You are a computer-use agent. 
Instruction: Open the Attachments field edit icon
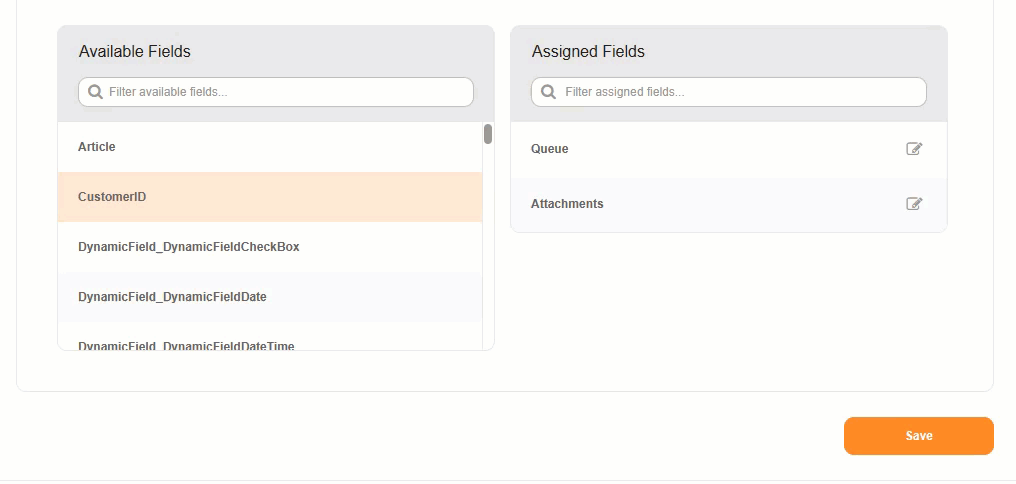coord(913,204)
